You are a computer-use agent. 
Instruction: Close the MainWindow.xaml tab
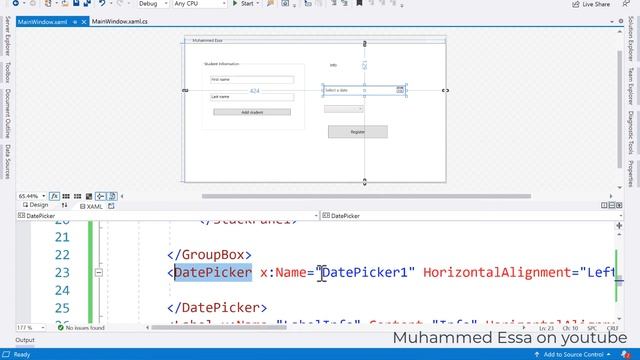(x=84, y=22)
